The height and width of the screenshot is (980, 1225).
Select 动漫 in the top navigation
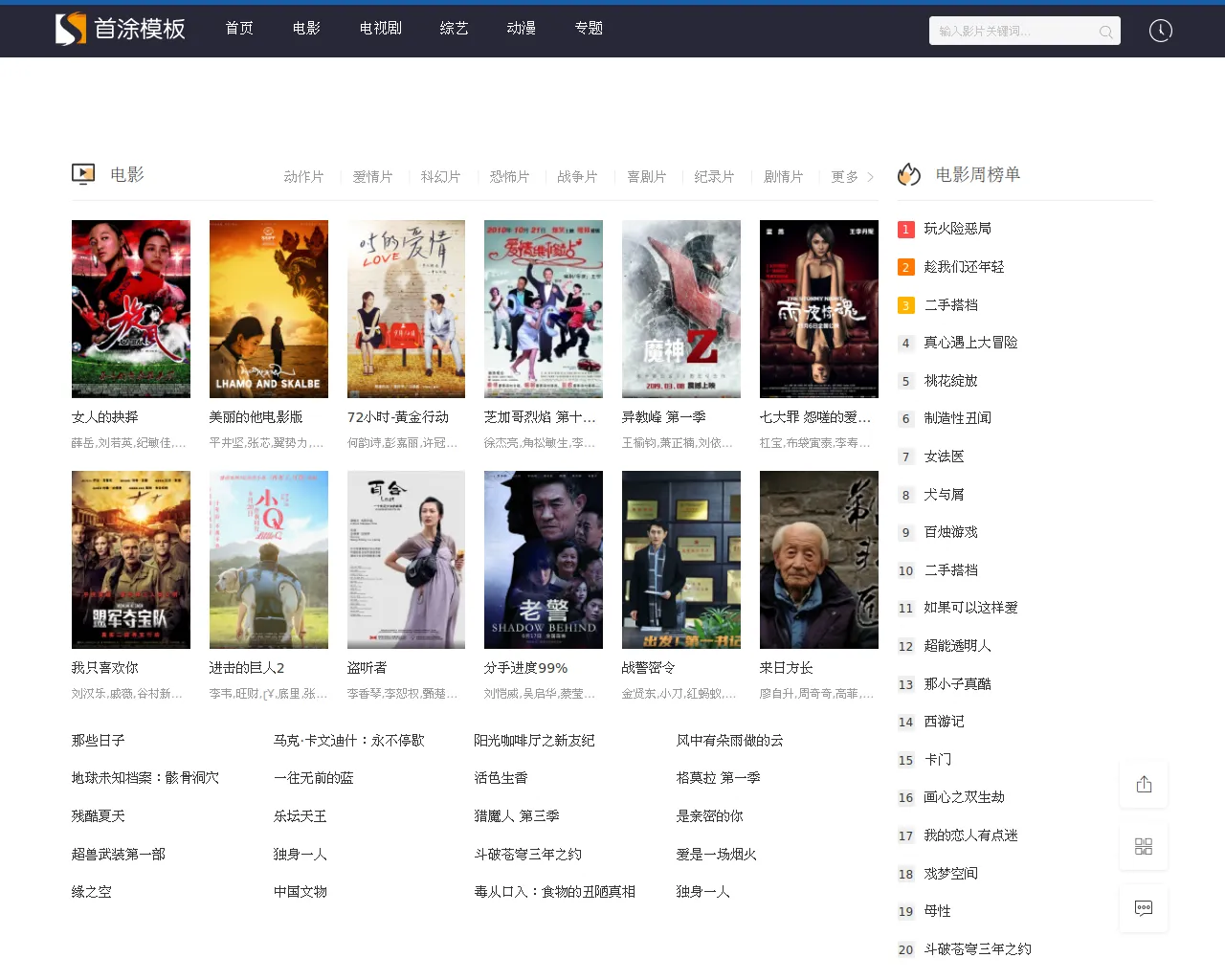520,28
